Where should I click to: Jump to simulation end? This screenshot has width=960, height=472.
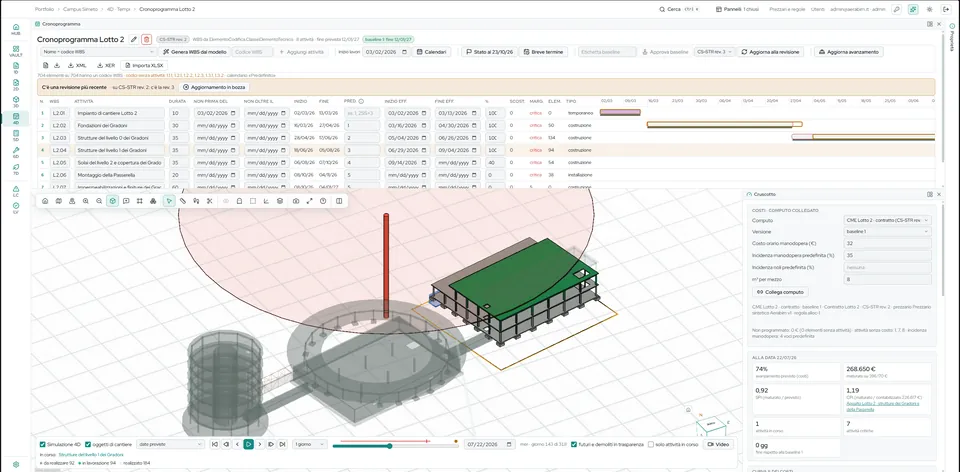(x=282, y=444)
